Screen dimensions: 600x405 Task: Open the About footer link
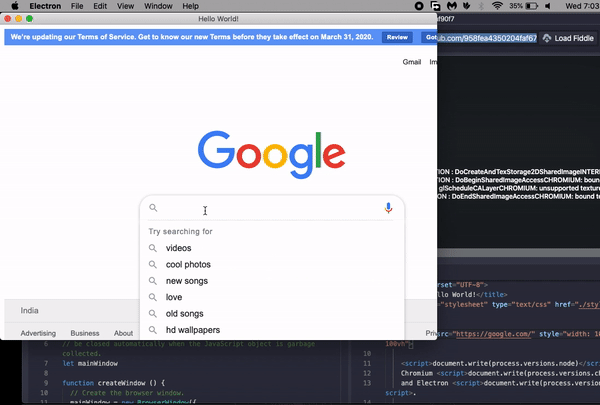tap(123, 333)
